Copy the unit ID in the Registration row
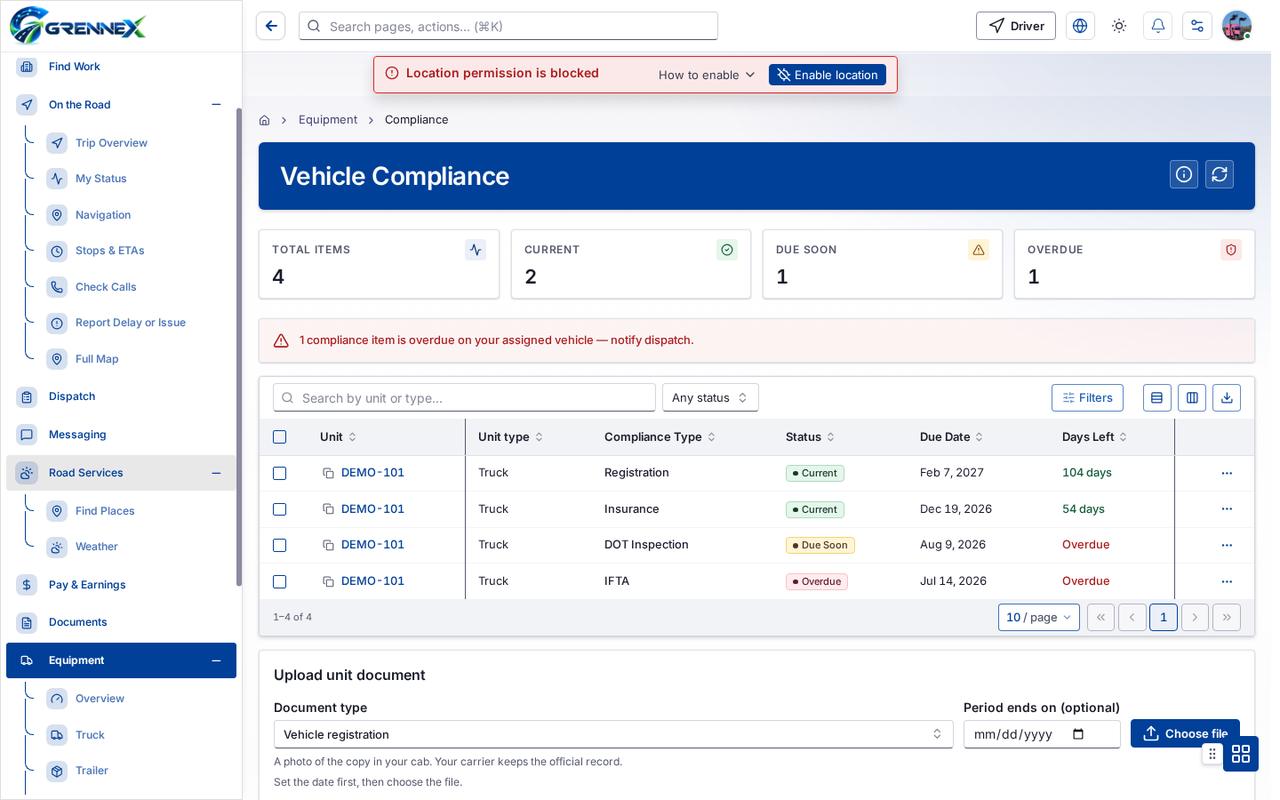The height and width of the screenshot is (800, 1280). (x=328, y=473)
